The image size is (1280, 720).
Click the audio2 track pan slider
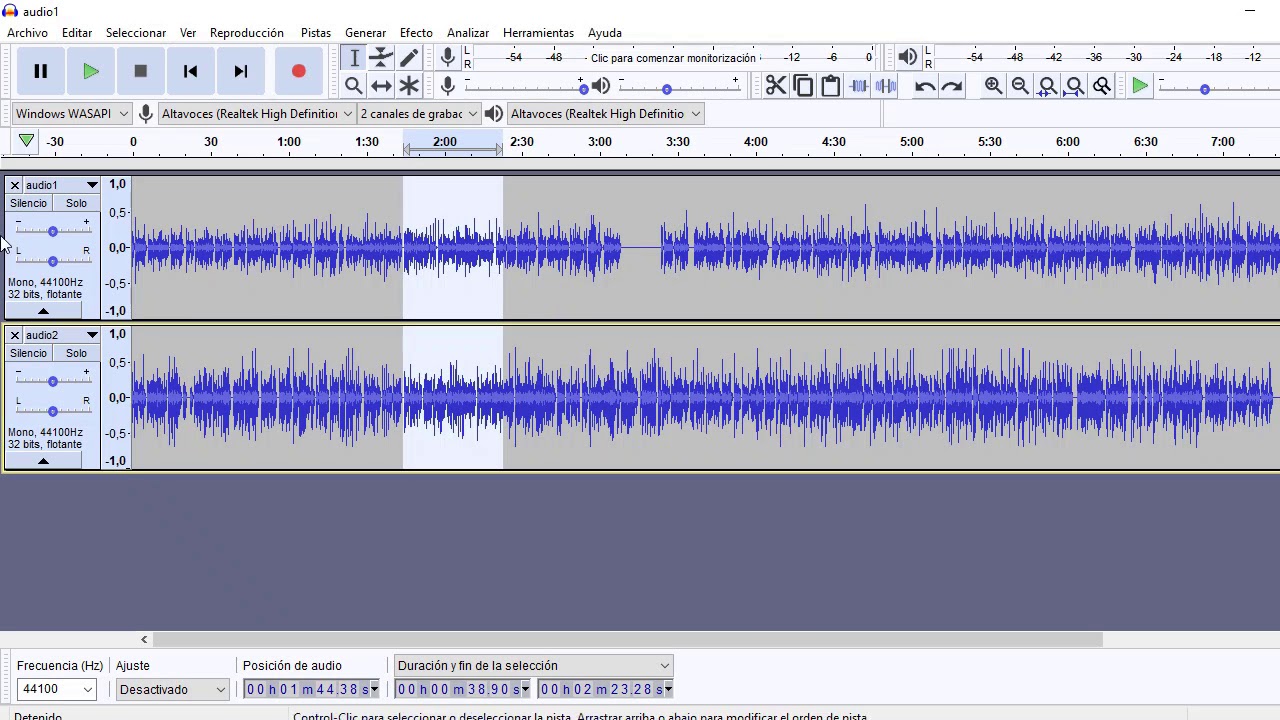click(x=52, y=410)
